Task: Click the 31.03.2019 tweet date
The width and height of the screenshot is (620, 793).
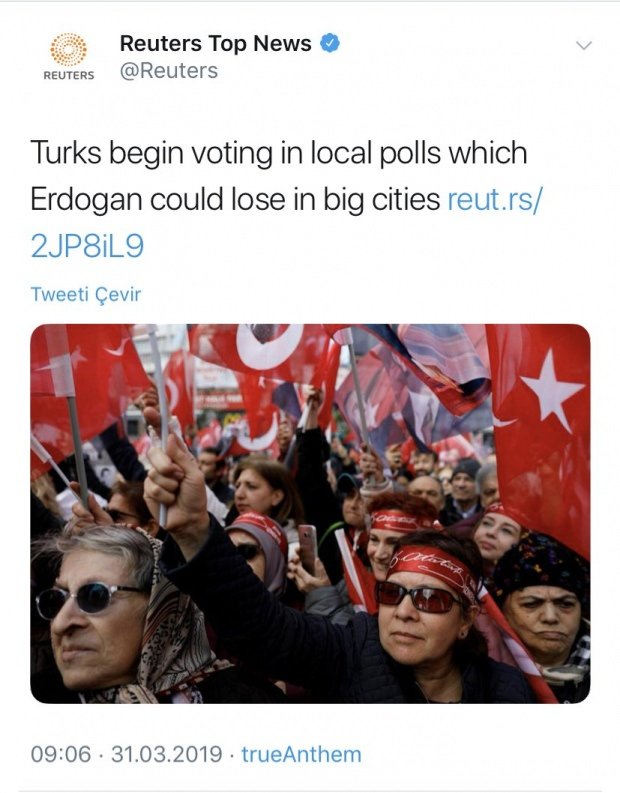Action: [x=166, y=754]
